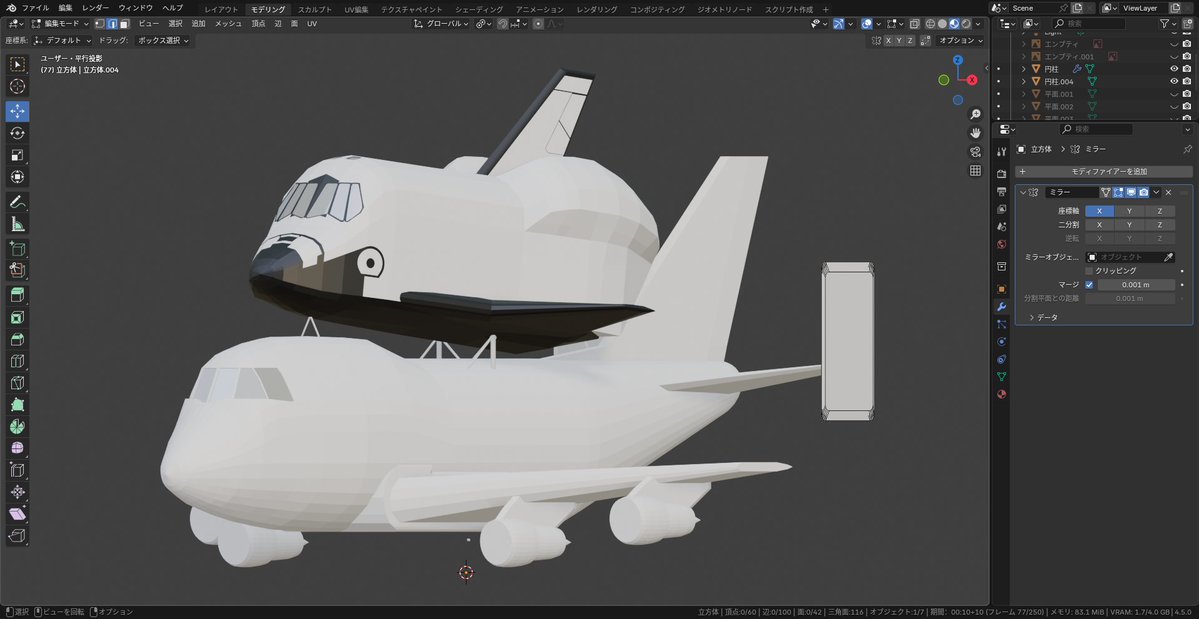Switch to material preview shading
1199x619 pixels.
pyautogui.click(x=954, y=24)
